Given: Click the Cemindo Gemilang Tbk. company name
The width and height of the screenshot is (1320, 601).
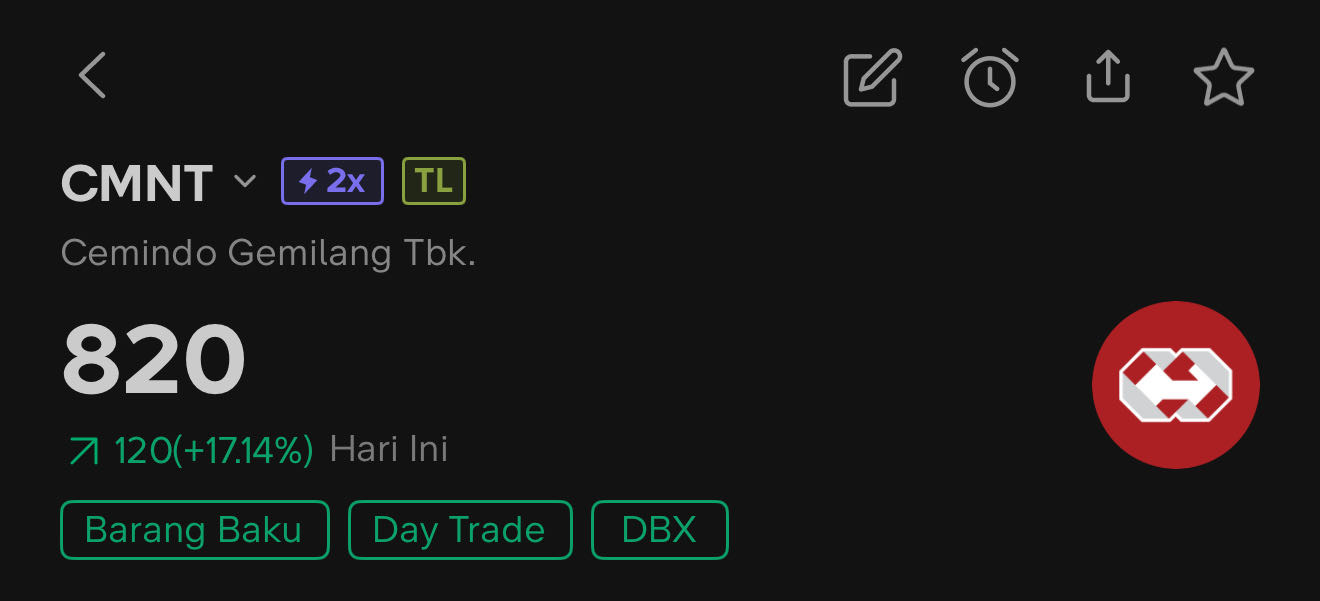Looking at the screenshot, I should coord(268,253).
